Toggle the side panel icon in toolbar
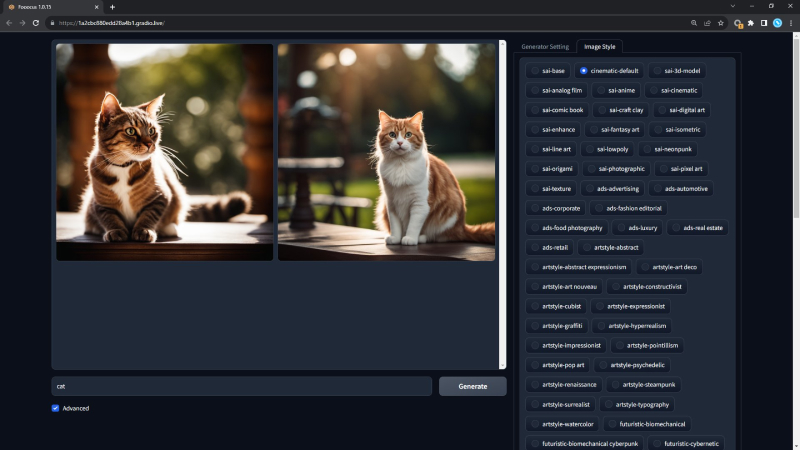This screenshot has width=800, height=450. coord(764,23)
